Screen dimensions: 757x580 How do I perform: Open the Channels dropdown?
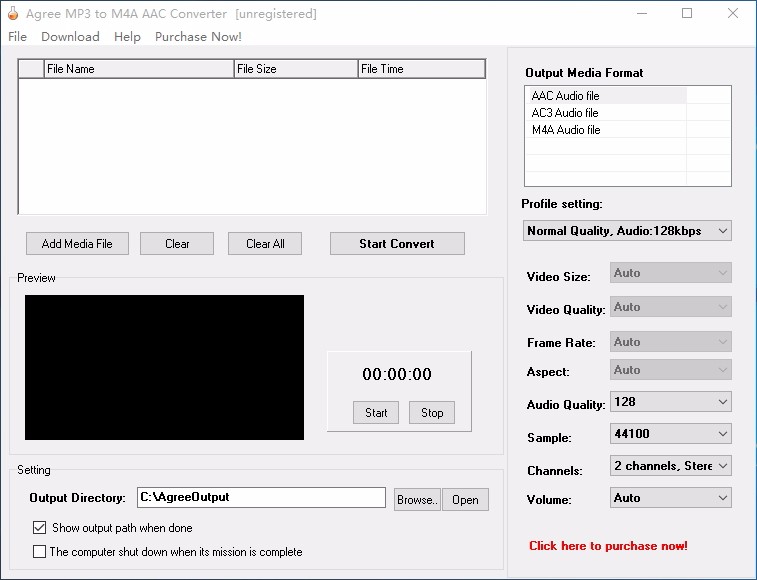(671, 466)
